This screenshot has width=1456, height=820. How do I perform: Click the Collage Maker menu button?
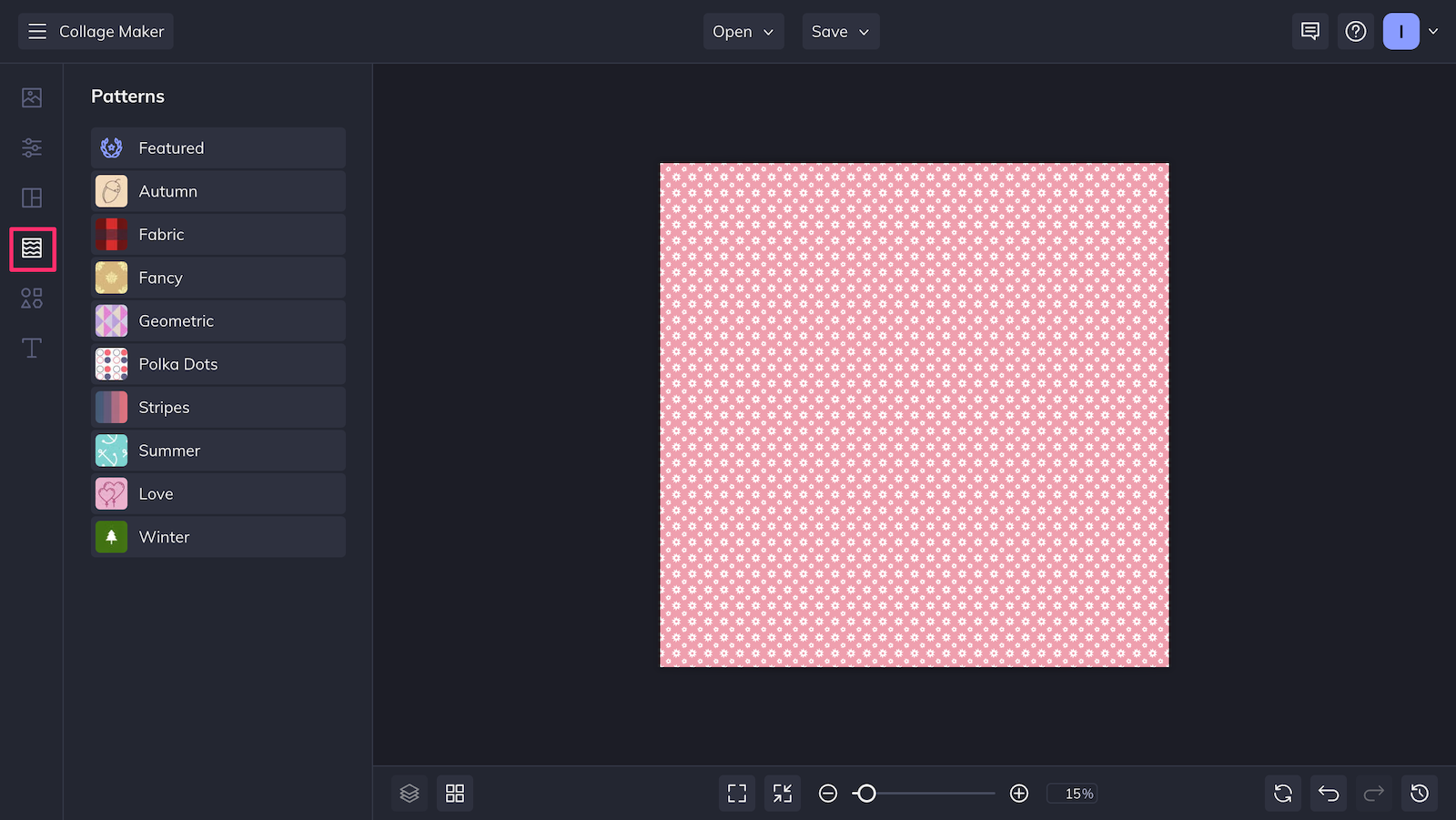(96, 32)
